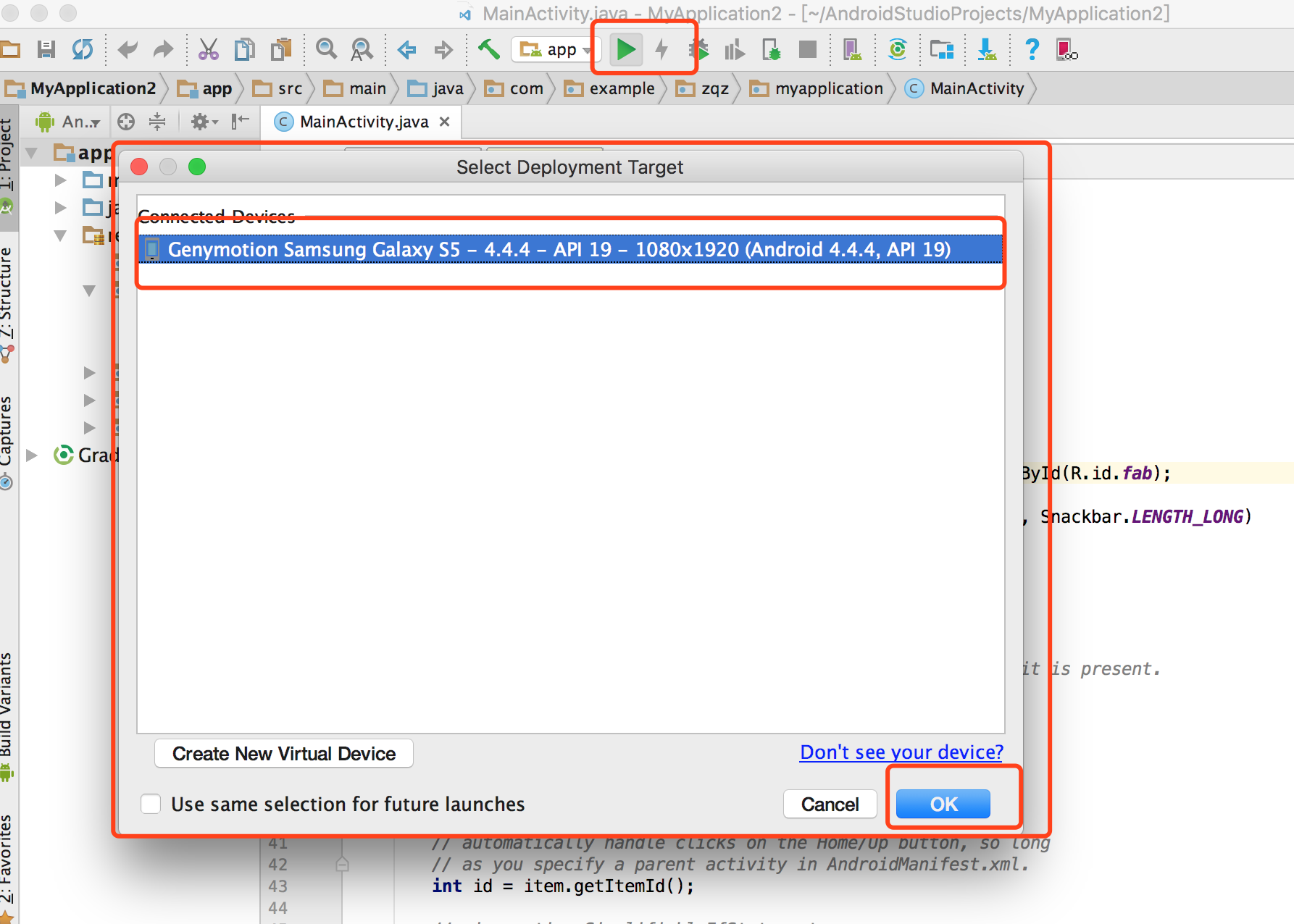
Task: Click the green Make Project hammer icon
Action: [x=489, y=49]
